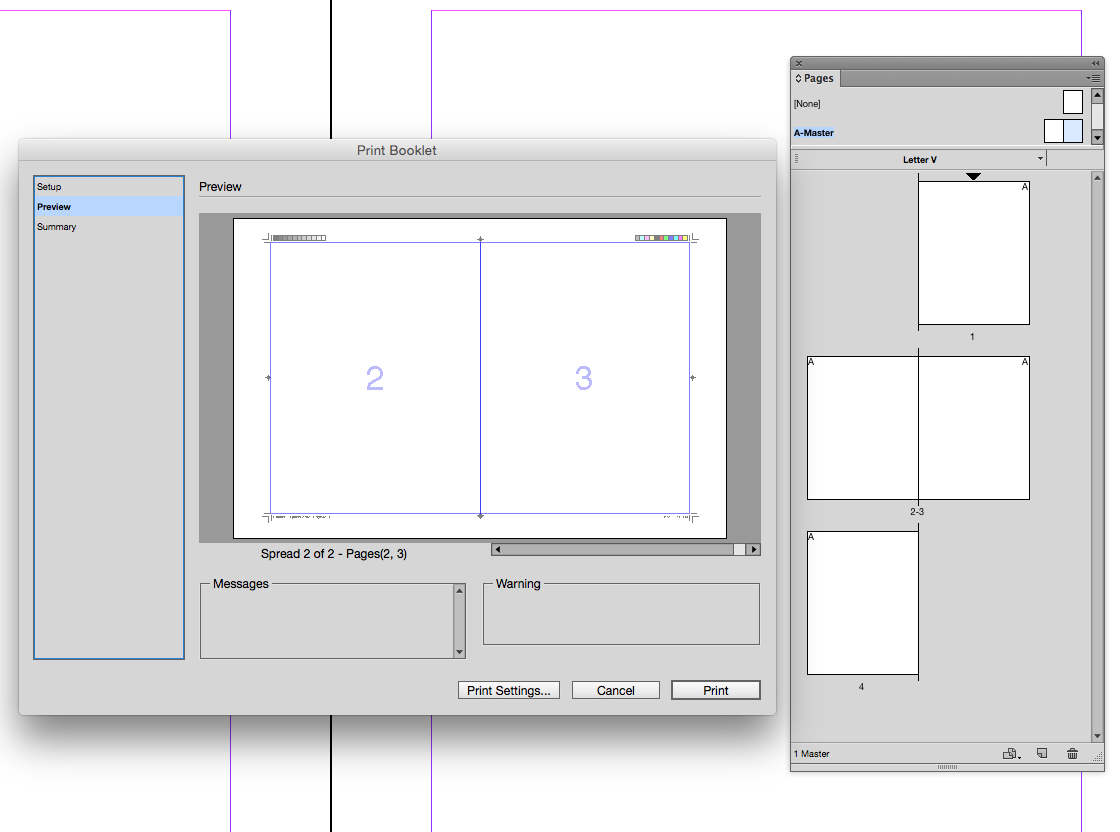
Task: Delete selected pages using the trash icon
Action: coord(1072,753)
